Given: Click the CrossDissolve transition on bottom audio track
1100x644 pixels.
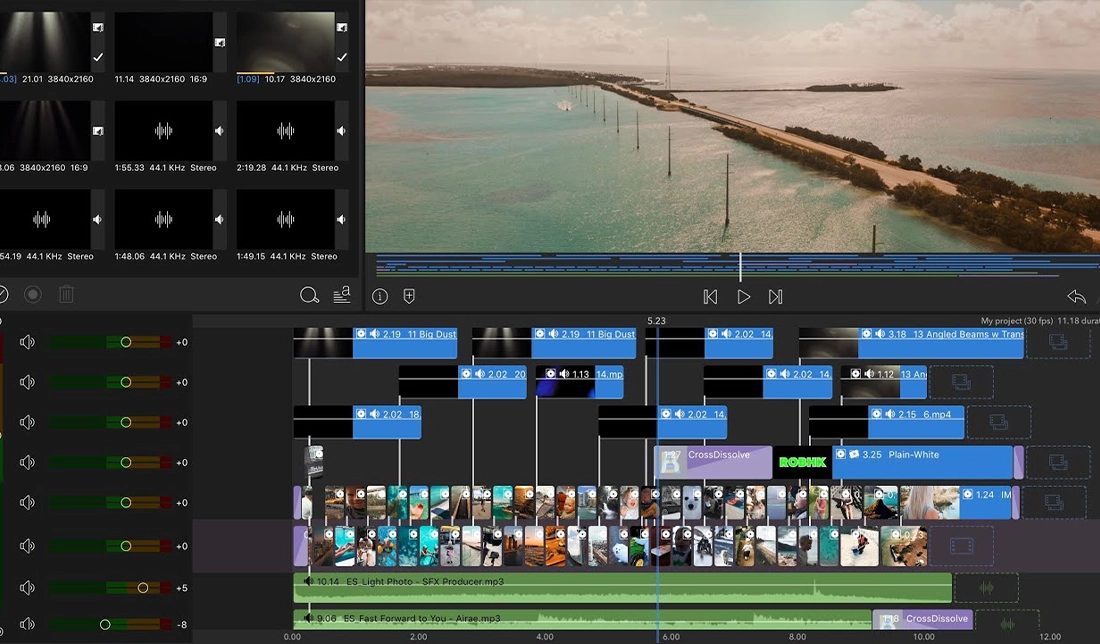Looking at the screenshot, I should (x=935, y=619).
